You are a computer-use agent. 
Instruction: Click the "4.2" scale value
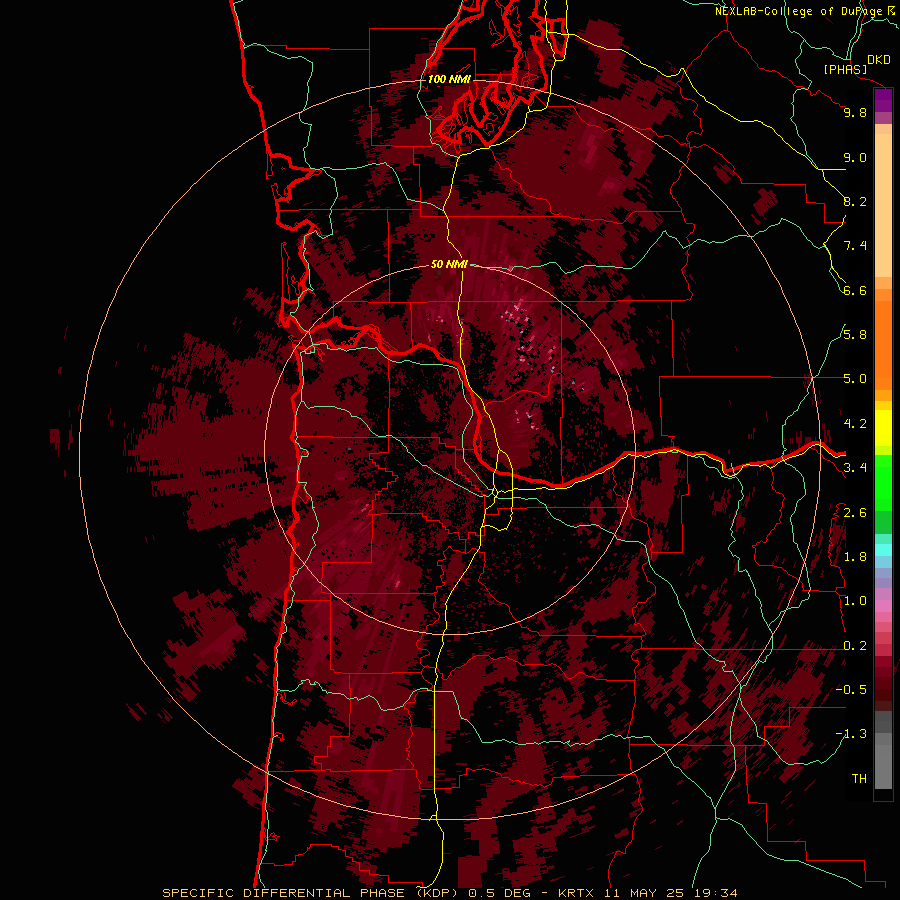coord(855,424)
